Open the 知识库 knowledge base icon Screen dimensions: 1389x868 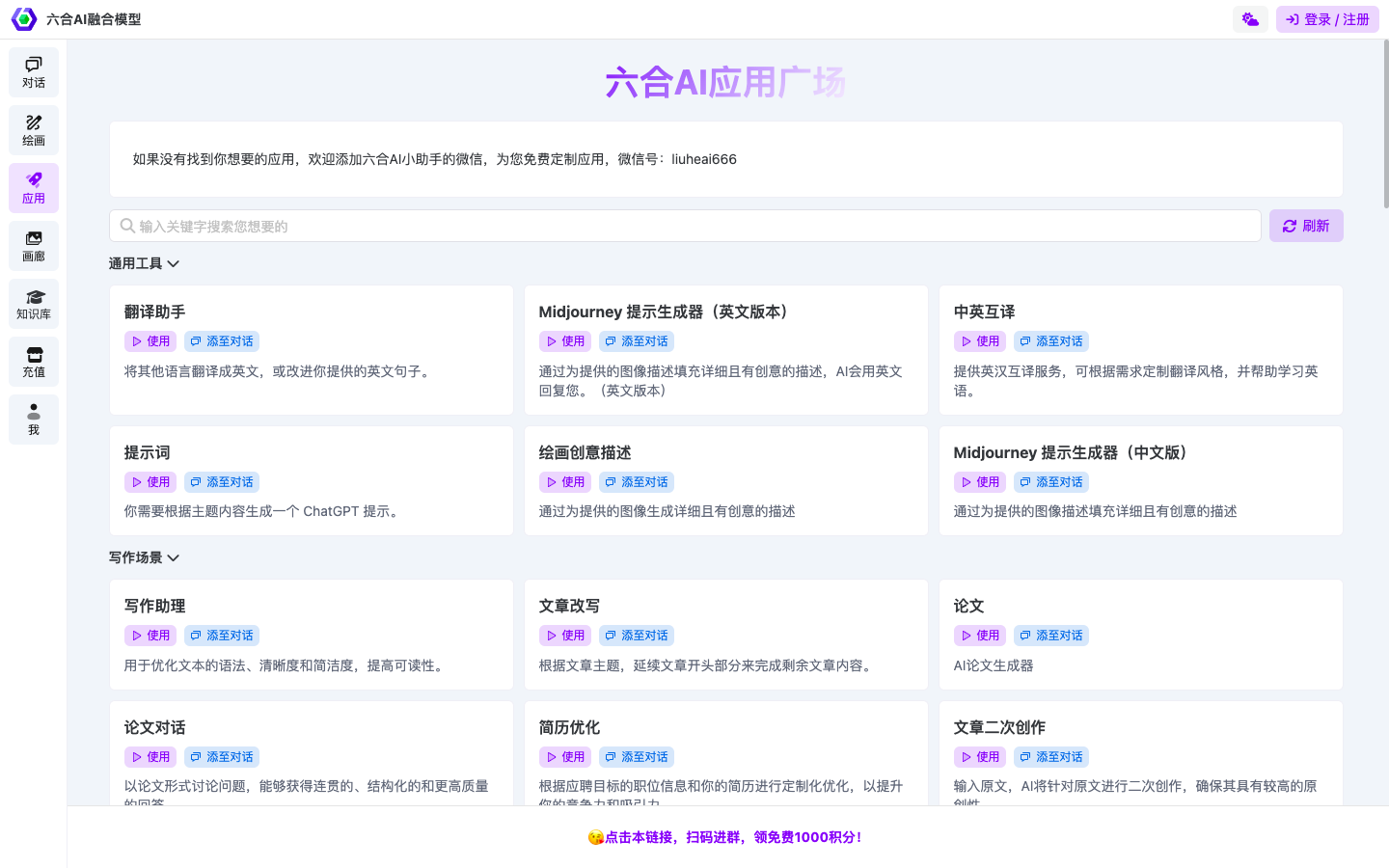point(34,304)
